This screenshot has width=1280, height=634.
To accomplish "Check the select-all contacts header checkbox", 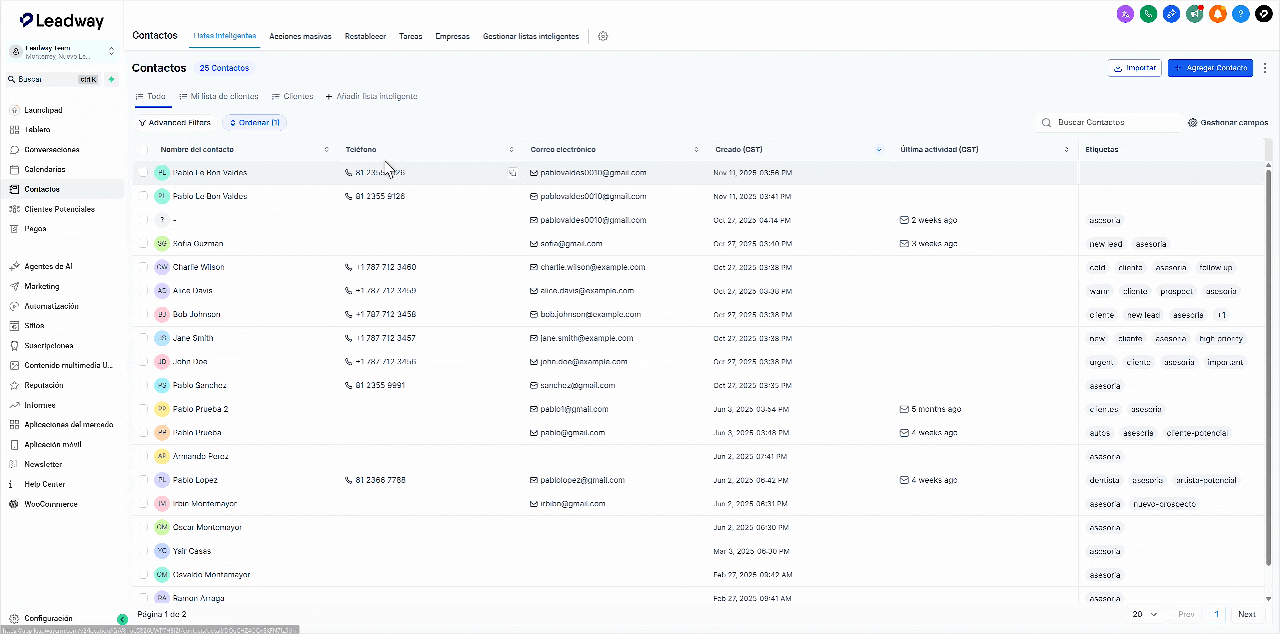I will pyautogui.click(x=143, y=149).
